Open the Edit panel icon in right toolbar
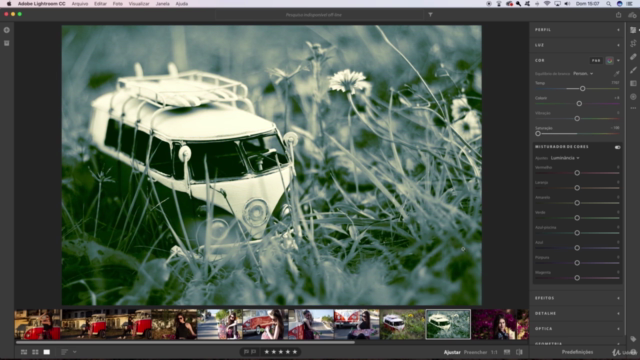This screenshot has height=360, width=640. tap(633, 30)
